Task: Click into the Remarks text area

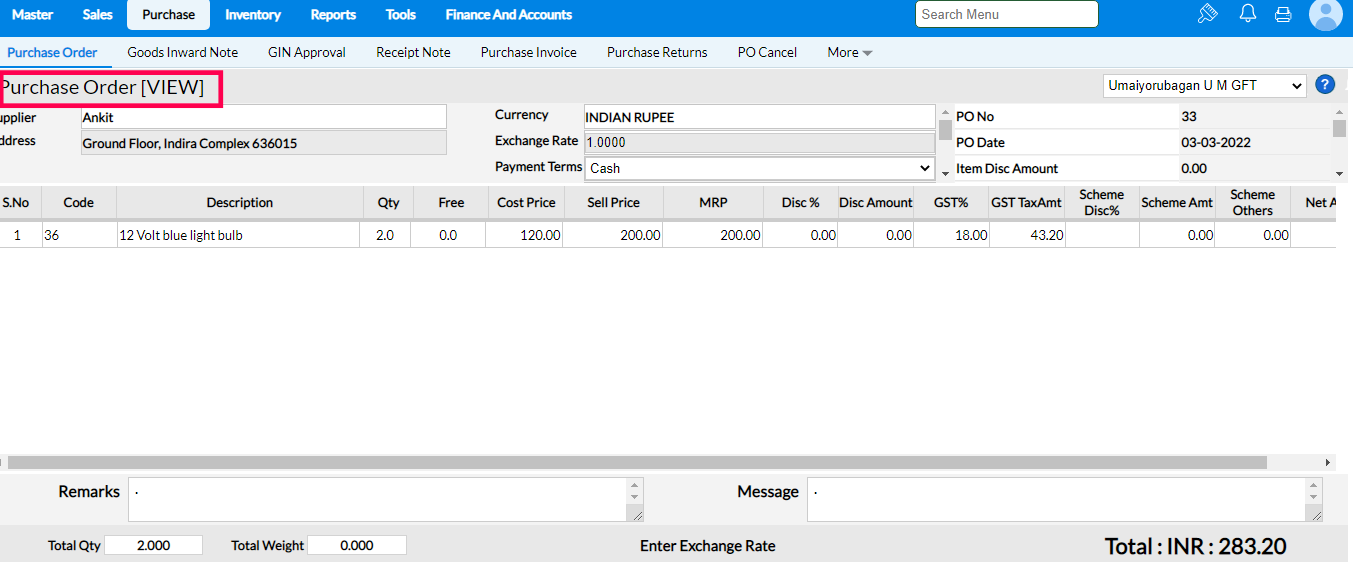Action: [x=378, y=499]
